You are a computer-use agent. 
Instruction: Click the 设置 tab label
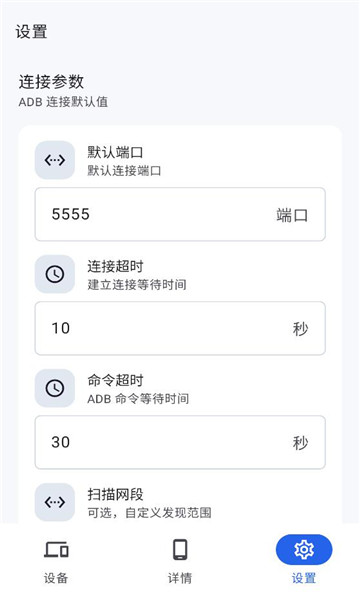[x=304, y=578]
